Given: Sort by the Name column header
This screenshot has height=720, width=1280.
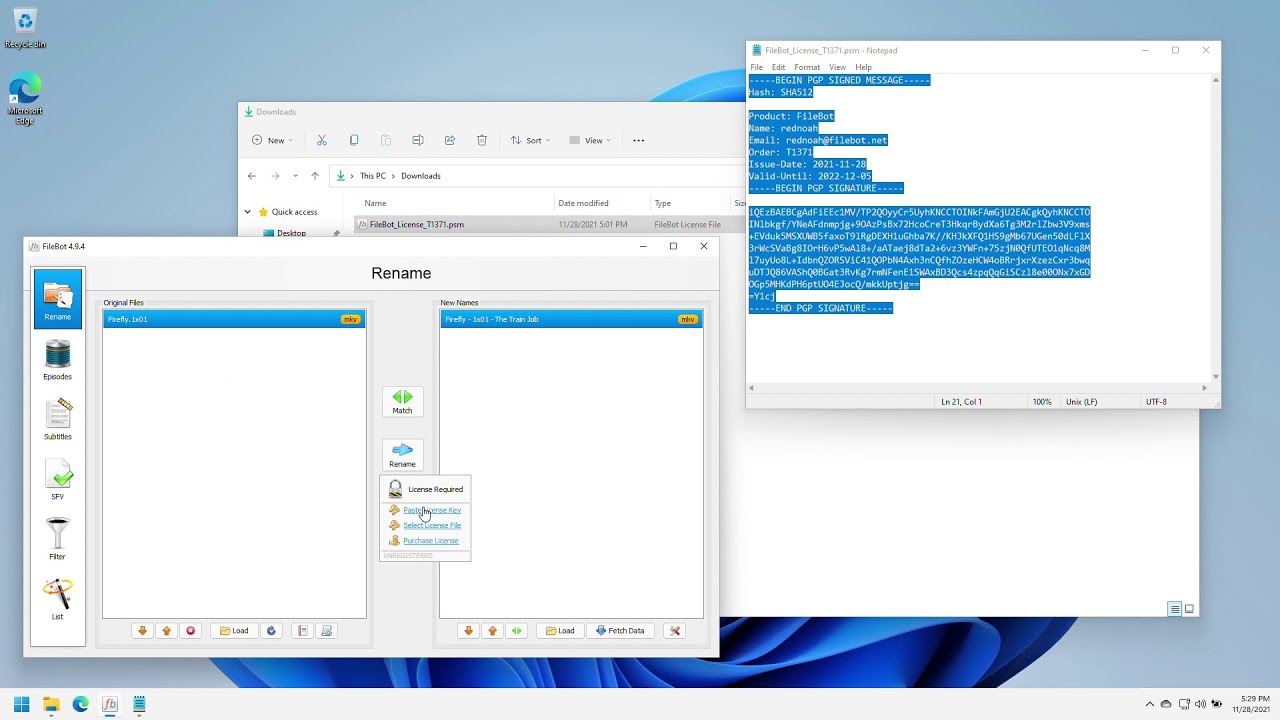Looking at the screenshot, I should point(376,203).
